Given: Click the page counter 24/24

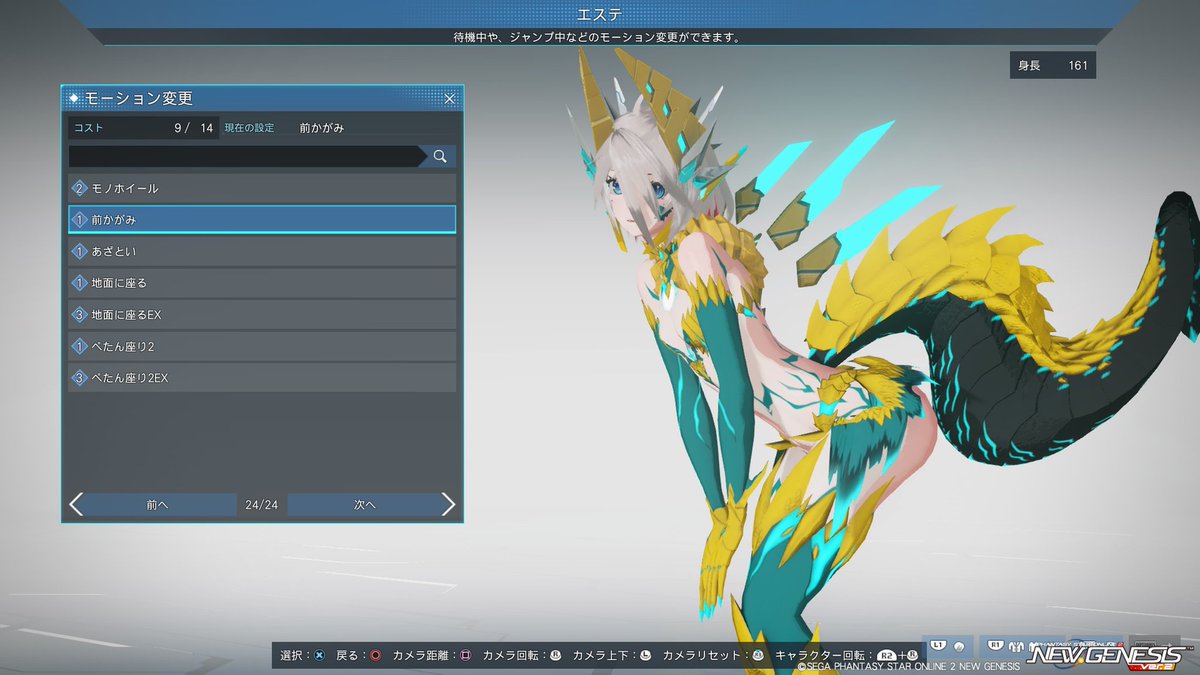Looking at the screenshot, I should point(262,505).
